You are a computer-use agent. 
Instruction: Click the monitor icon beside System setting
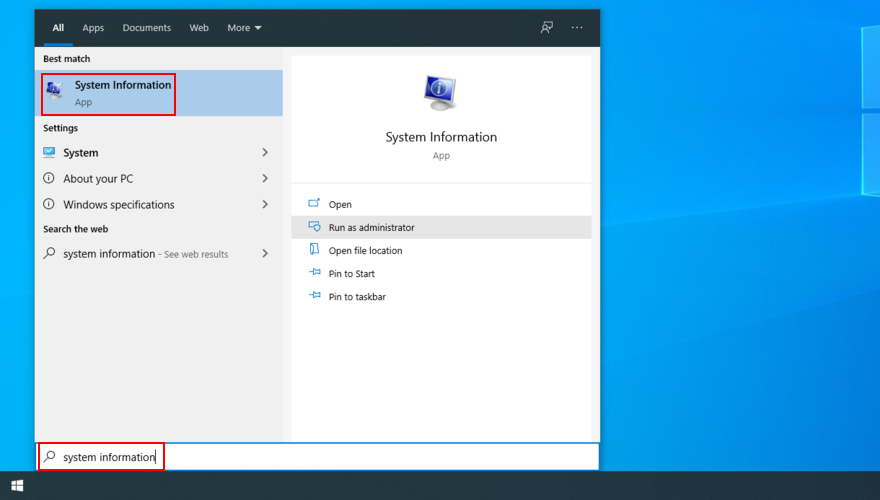coord(49,153)
